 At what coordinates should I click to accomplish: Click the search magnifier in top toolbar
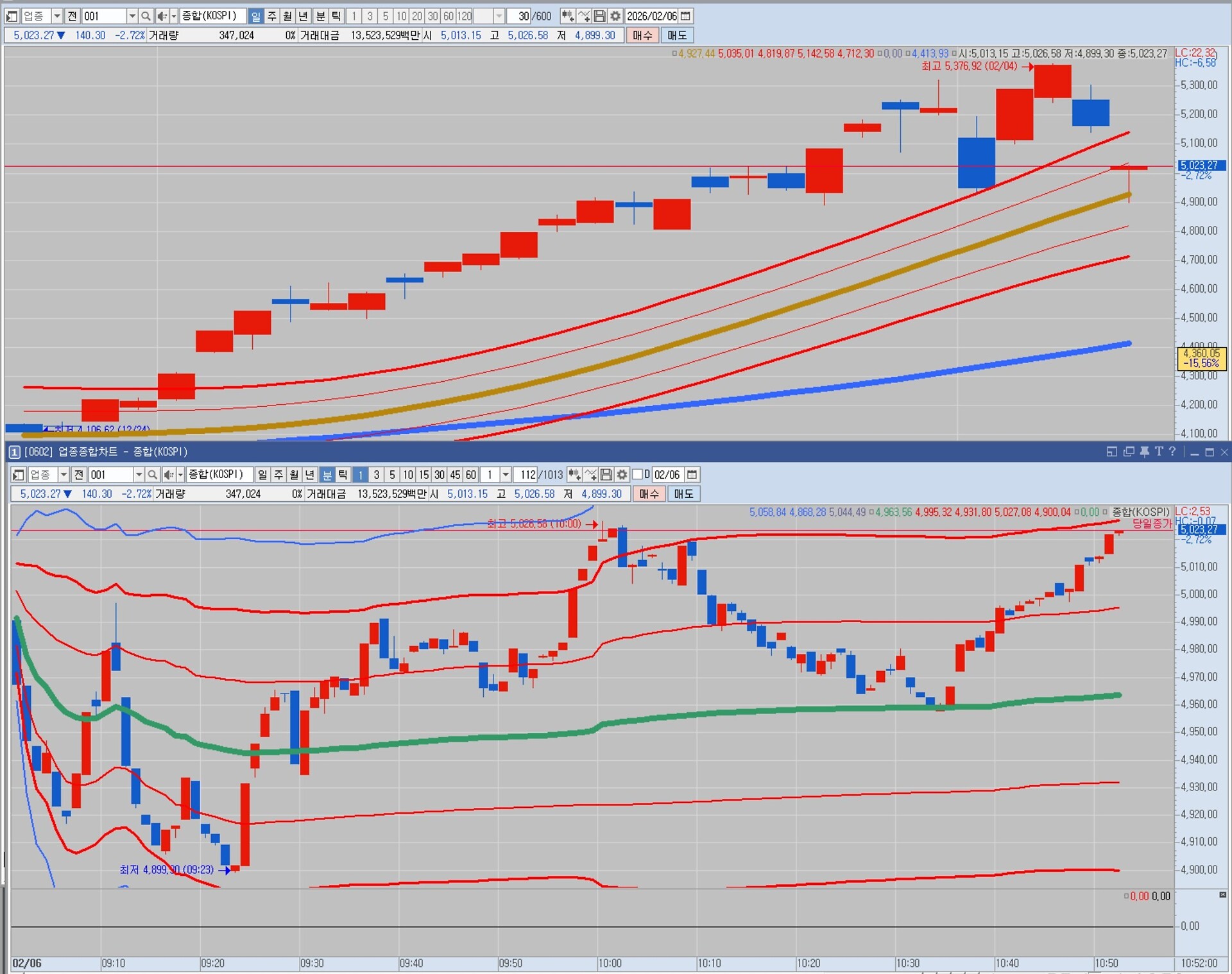coord(146,16)
